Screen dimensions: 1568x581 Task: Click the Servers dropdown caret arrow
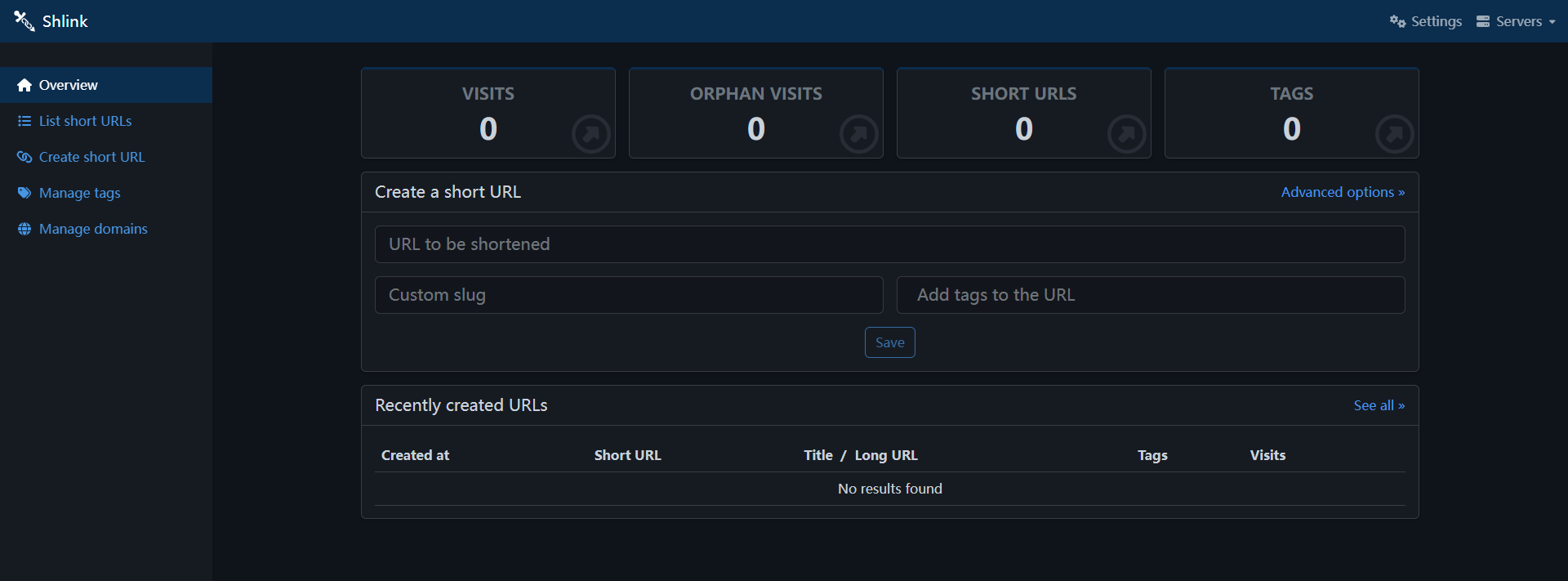click(x=1552, y=22)
